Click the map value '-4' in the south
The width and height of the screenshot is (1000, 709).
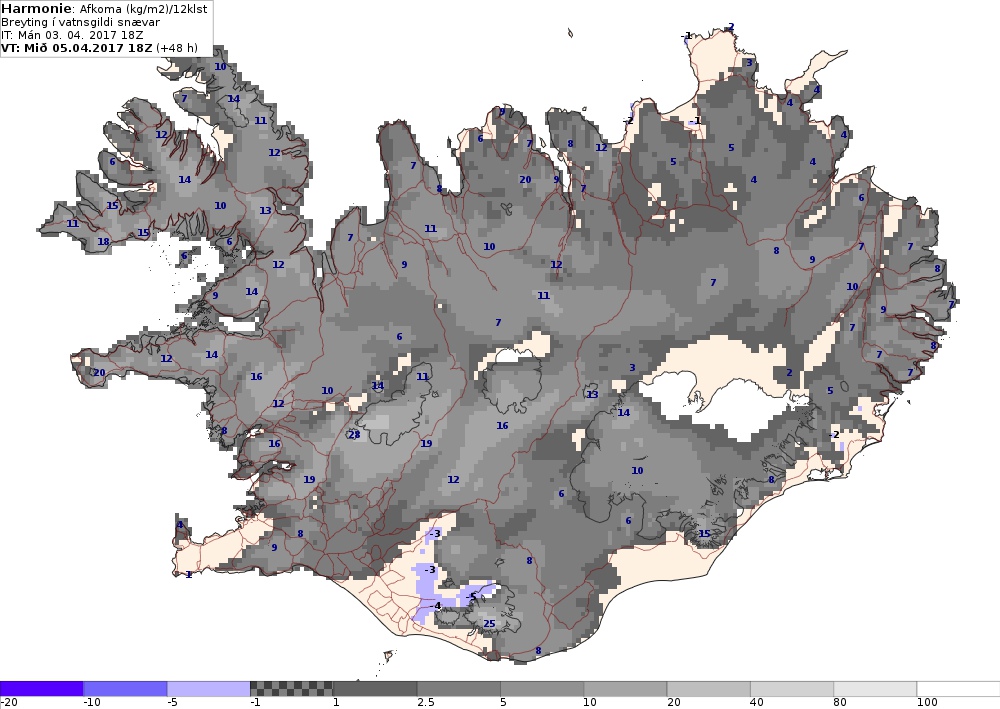436,606
